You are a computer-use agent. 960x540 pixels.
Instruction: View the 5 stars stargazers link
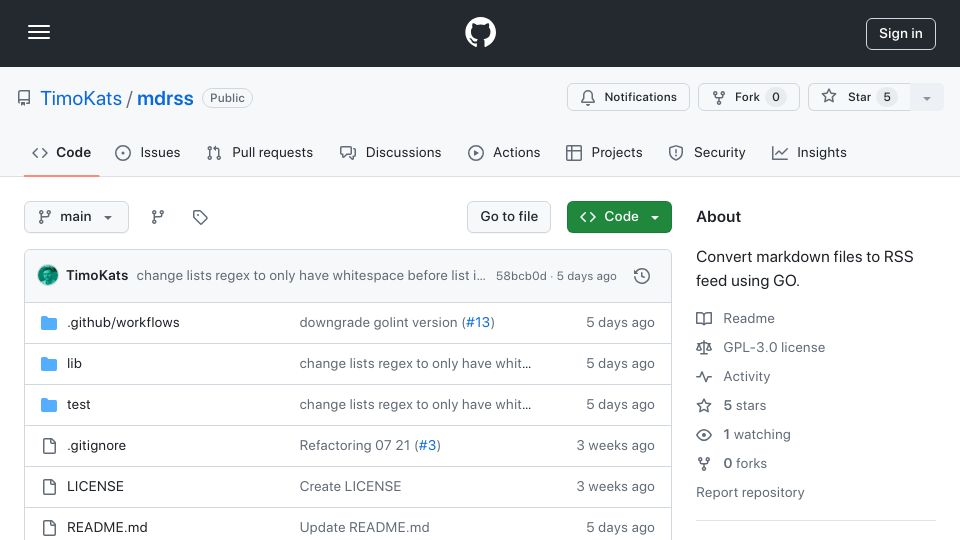(x=744, y=405)
